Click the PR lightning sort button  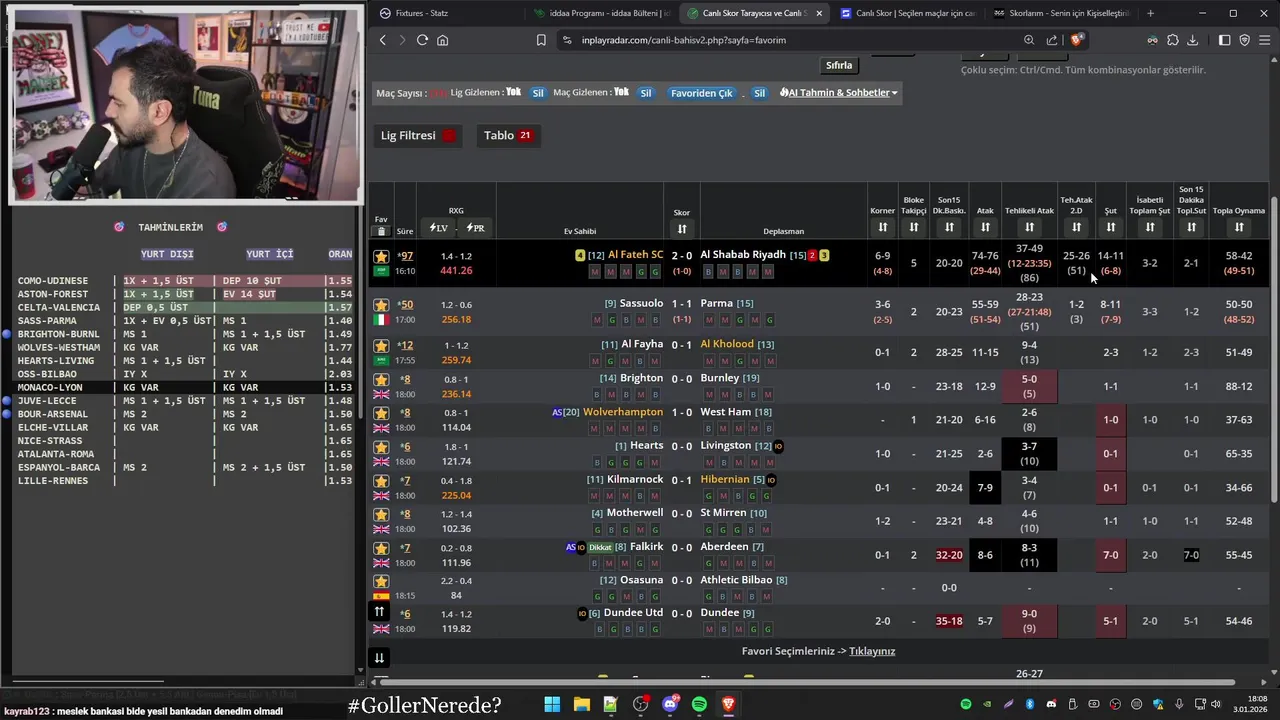click(x=475, y=228)
